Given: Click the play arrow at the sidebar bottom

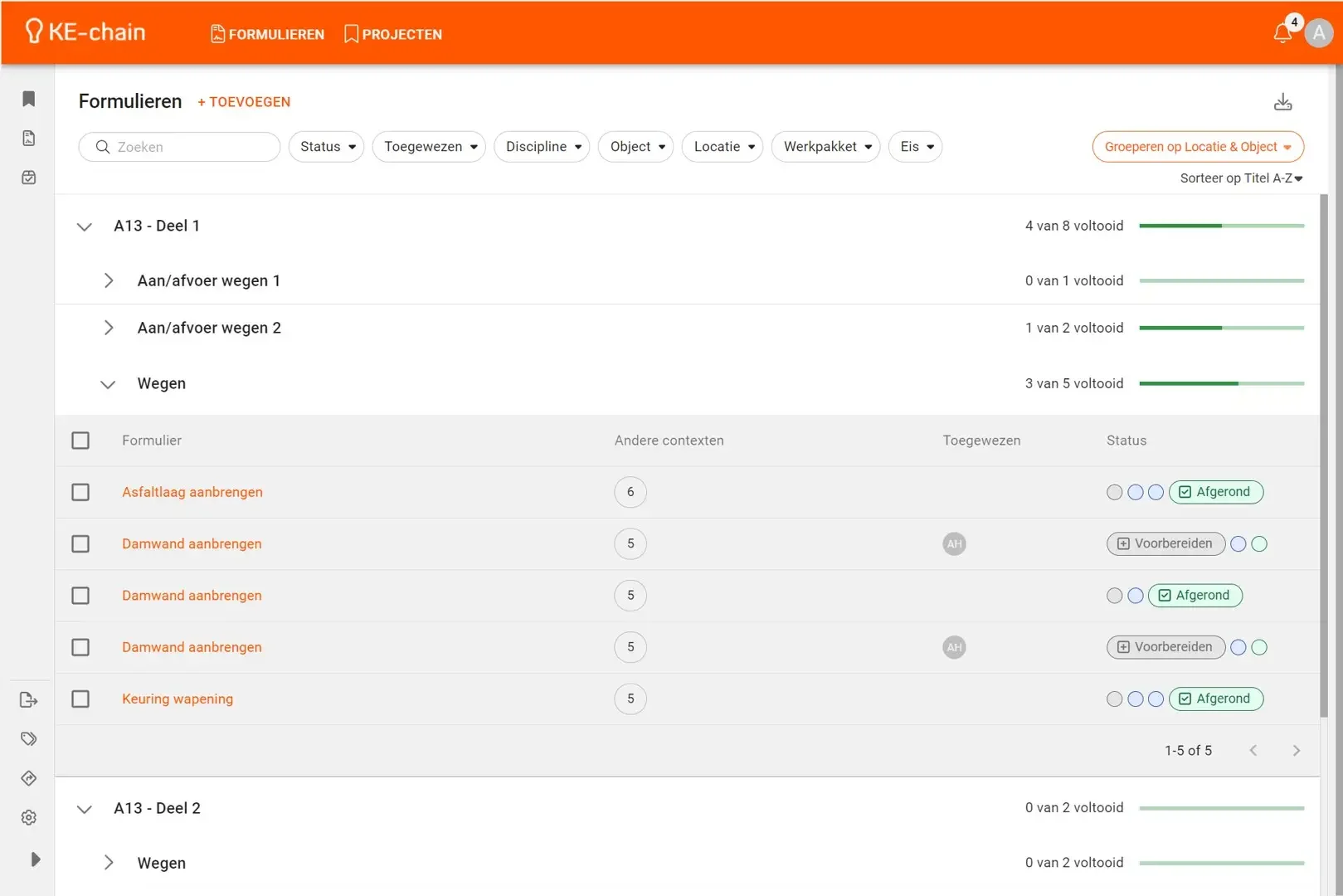Looking at the screenshot, I should tap(35, 859).
